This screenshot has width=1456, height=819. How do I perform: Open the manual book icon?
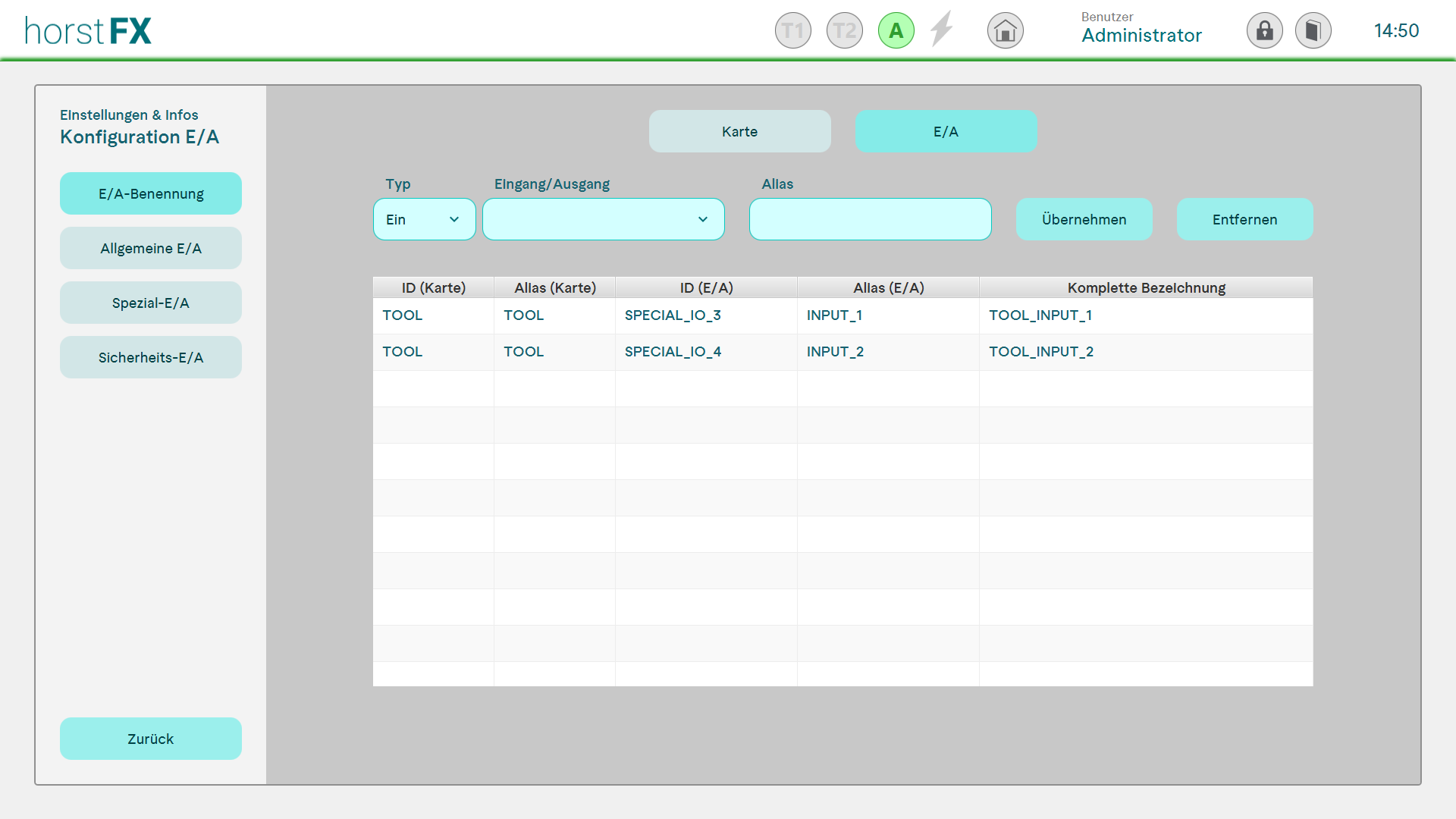click(1313, 31)
